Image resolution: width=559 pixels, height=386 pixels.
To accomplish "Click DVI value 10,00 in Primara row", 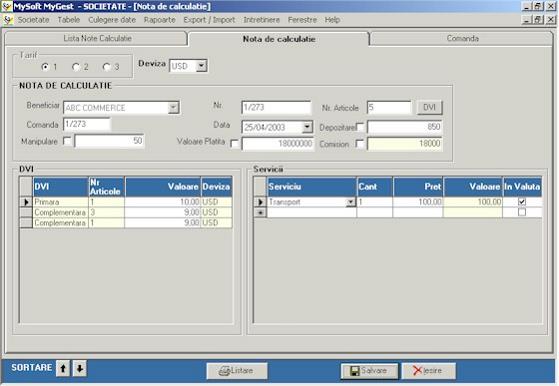I will (163, 202).
